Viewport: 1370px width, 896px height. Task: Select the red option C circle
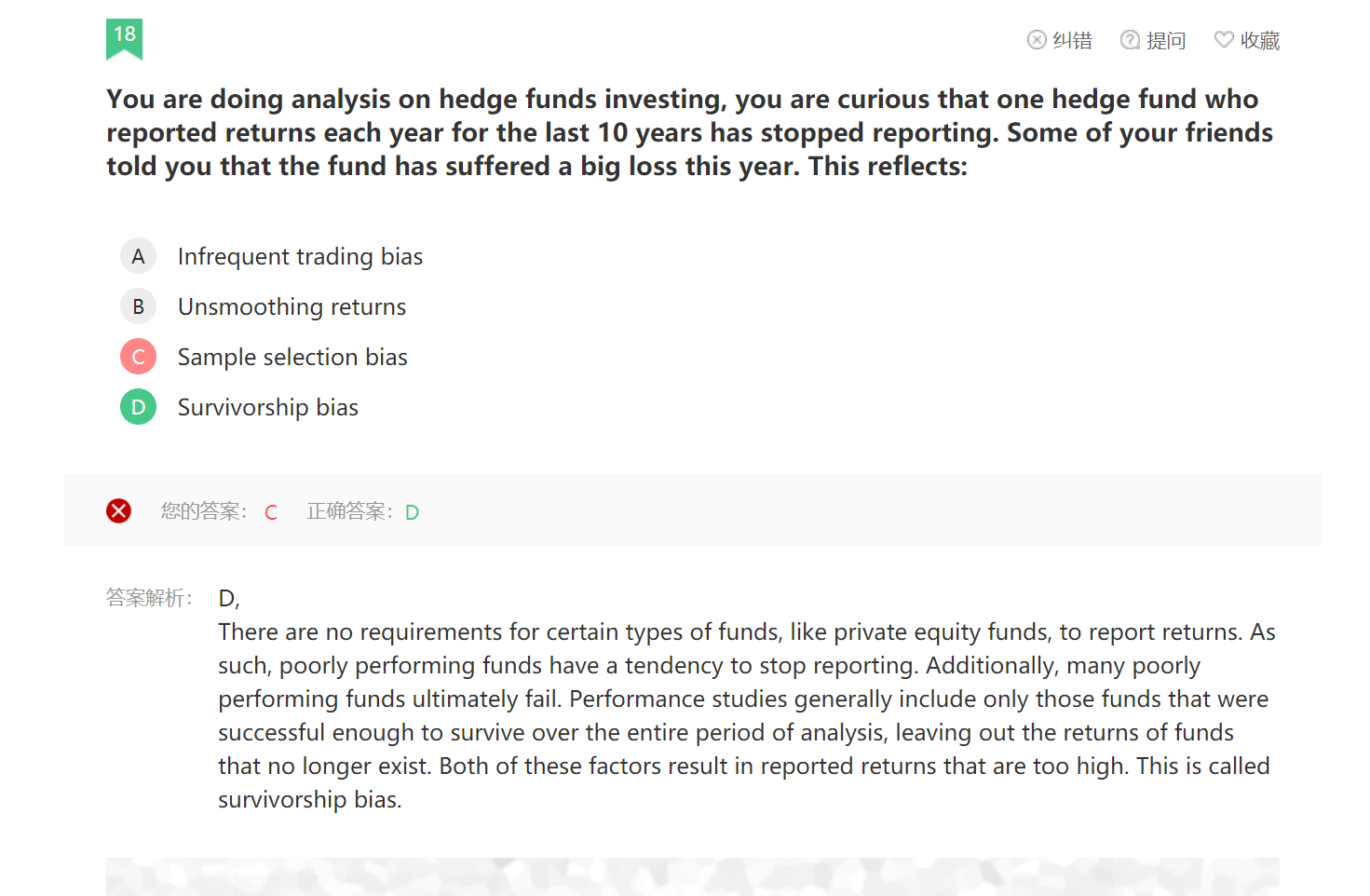[x=138, y=357]
